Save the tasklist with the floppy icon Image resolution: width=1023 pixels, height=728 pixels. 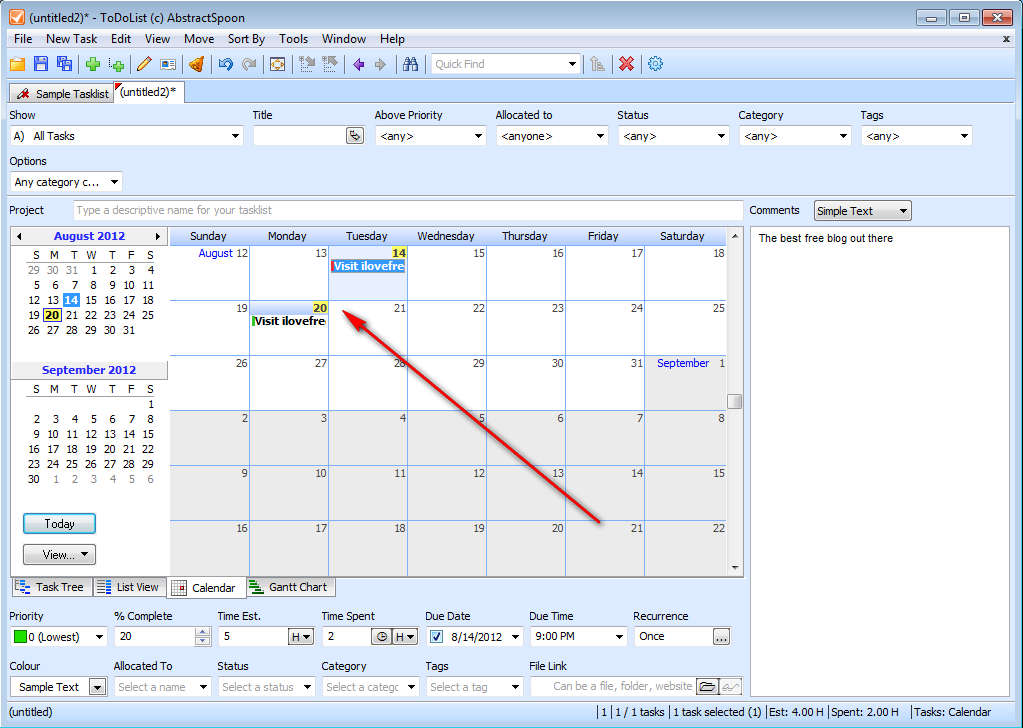click(41, 64)
